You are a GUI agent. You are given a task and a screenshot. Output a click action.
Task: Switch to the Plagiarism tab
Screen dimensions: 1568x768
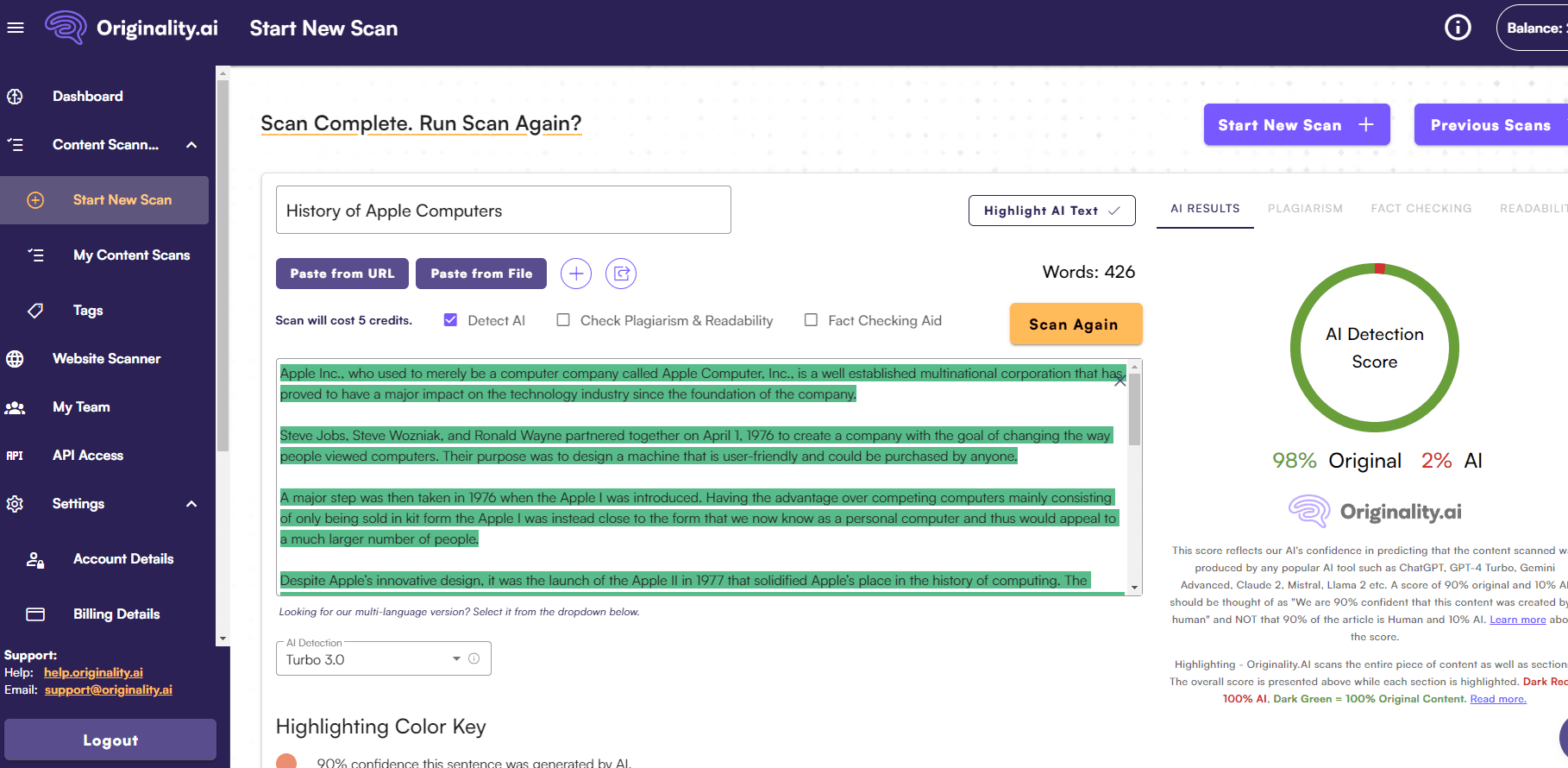(x=1305, y=209)
